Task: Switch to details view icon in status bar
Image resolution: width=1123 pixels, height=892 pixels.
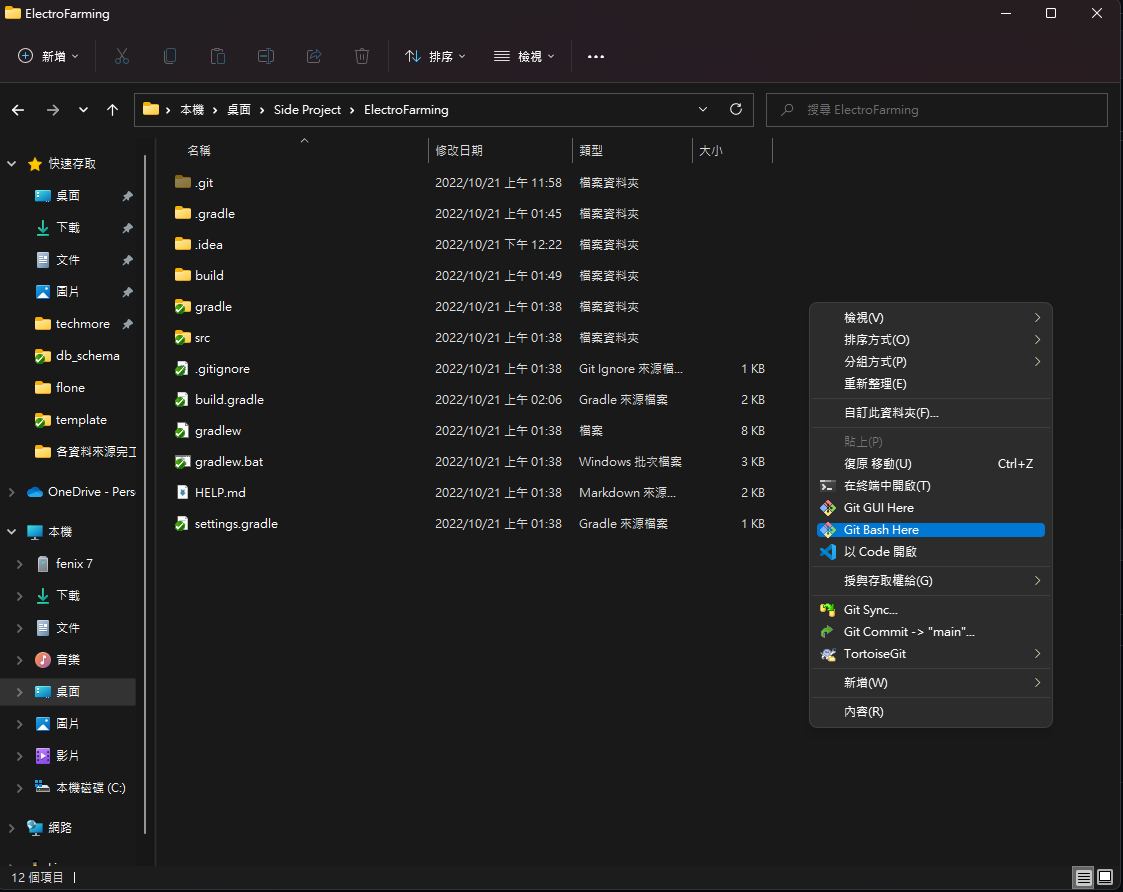Action: pyautogui.click(x=1084, y=877)
